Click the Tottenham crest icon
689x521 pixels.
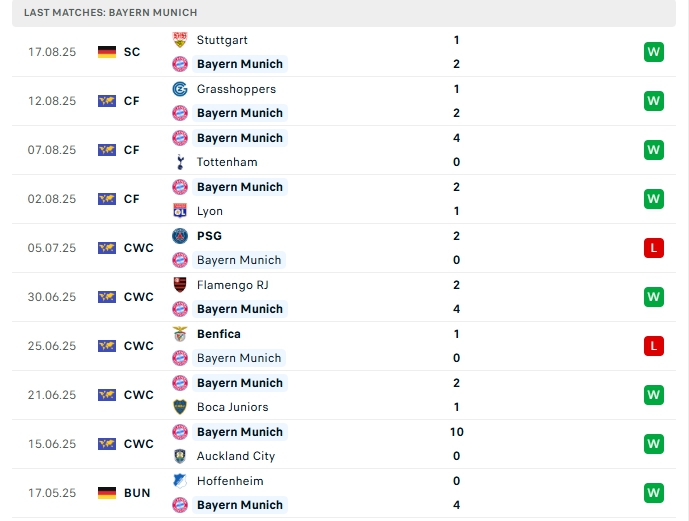tap(180, 162)
